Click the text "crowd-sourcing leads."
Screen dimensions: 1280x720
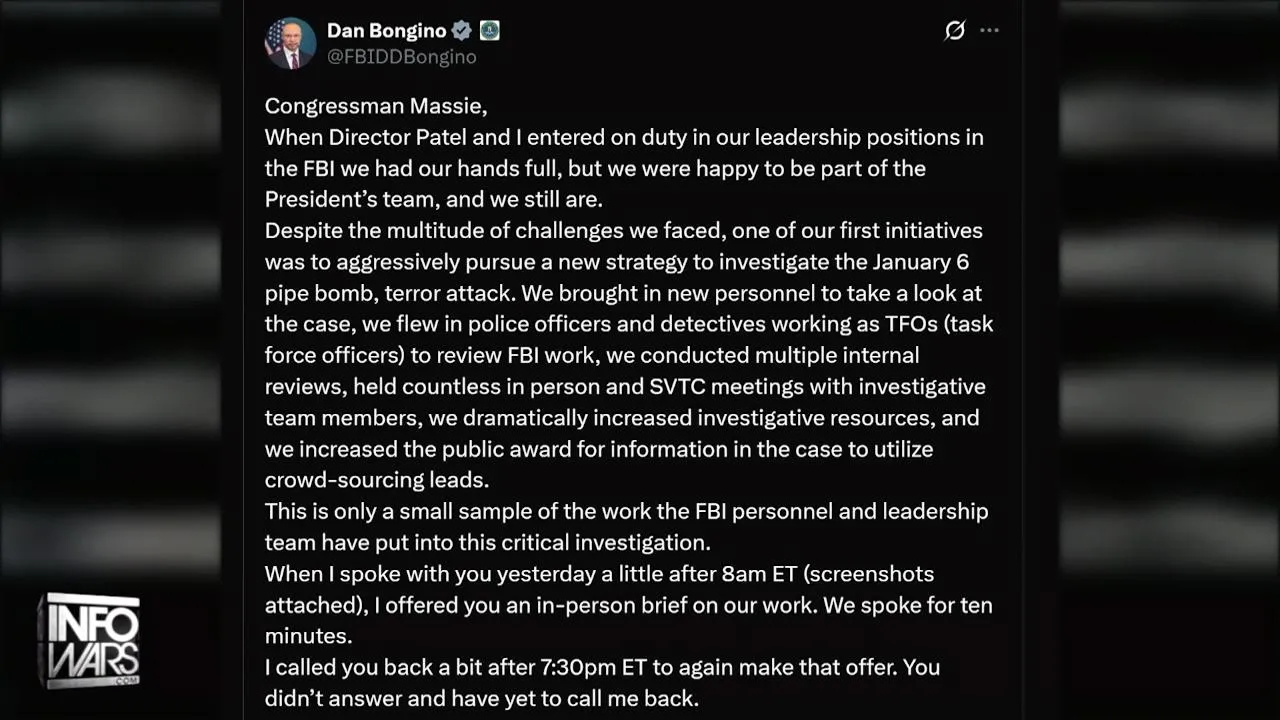tap(376, 480)
